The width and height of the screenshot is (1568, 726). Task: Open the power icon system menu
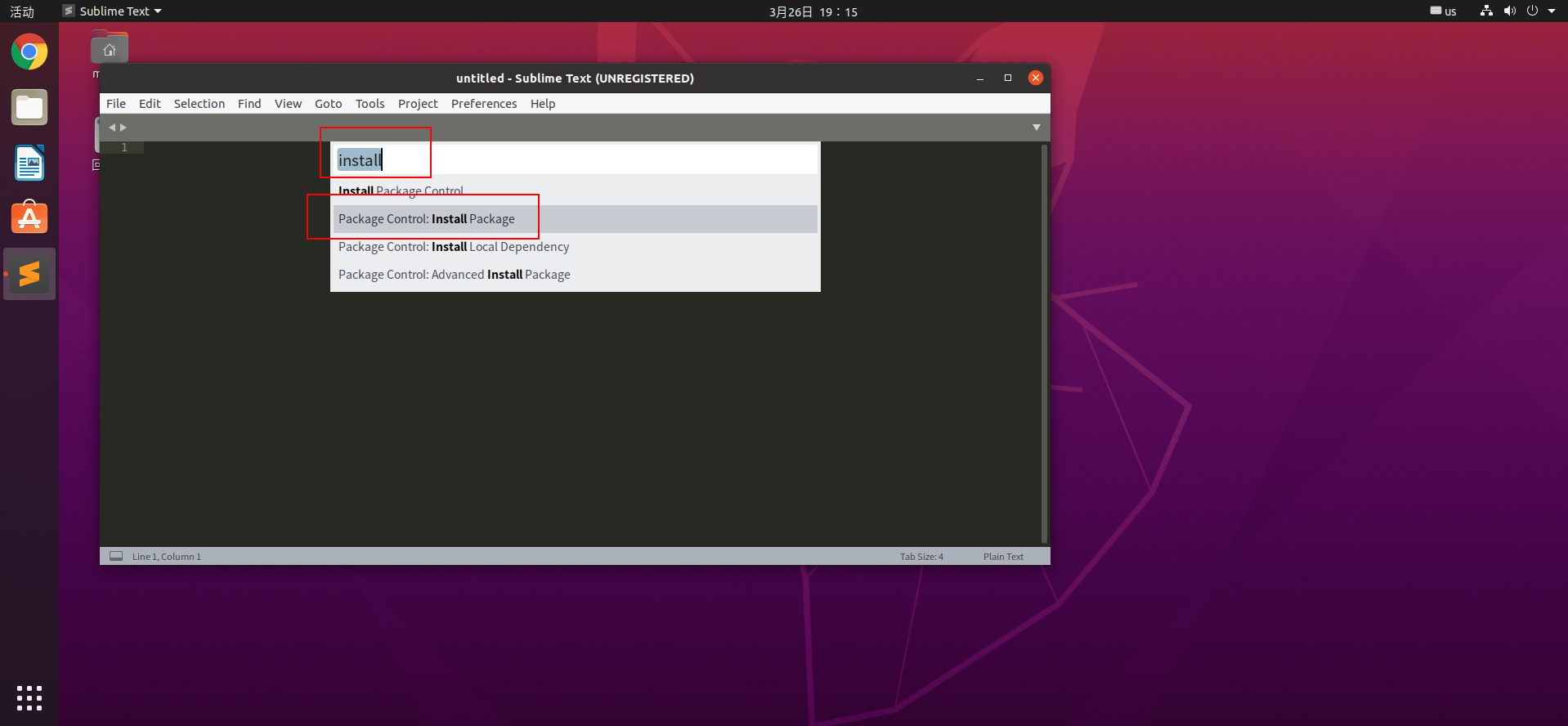click(x=1532, y=11)
